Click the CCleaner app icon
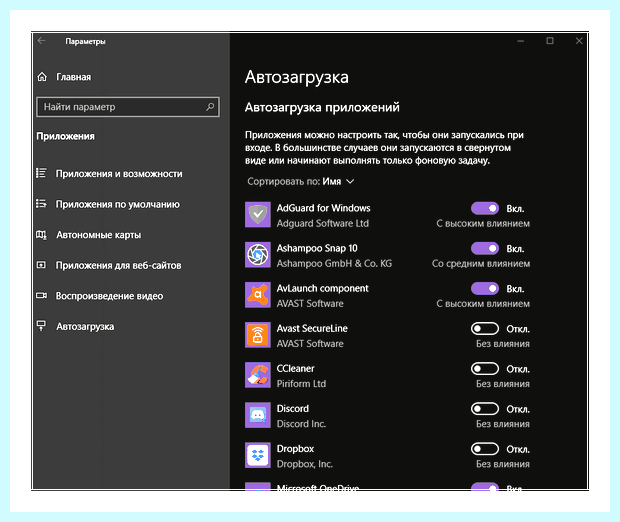620x522 pixels. (258, 375)
